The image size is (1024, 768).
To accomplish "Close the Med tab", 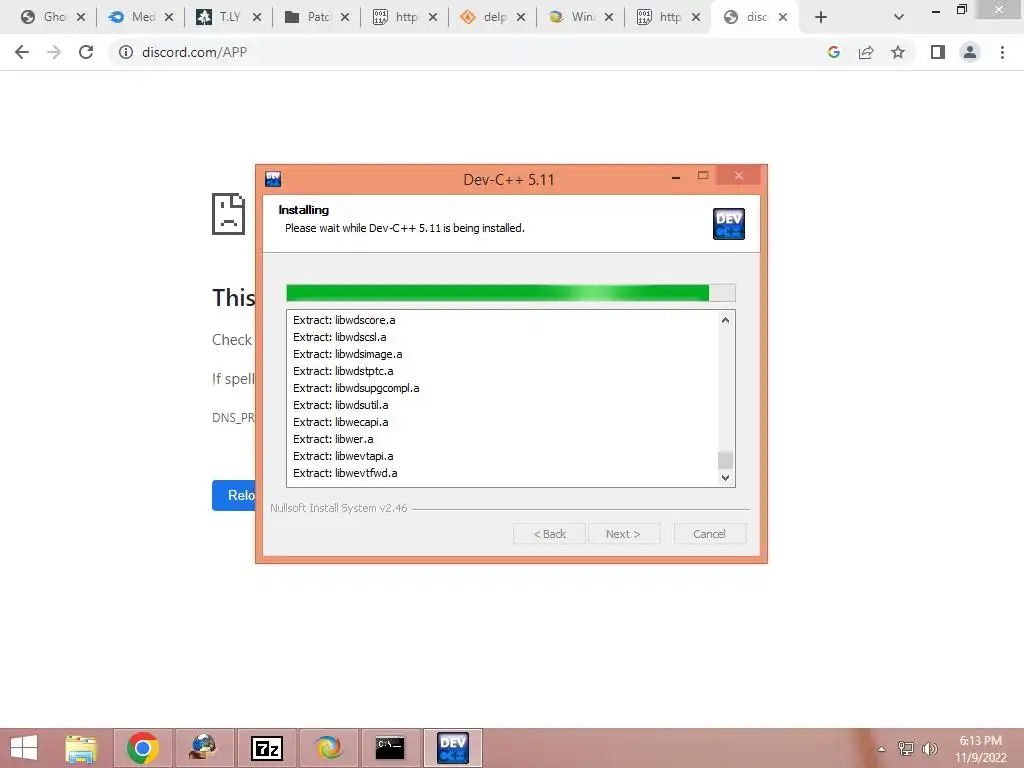I will [x=168, y=17].
